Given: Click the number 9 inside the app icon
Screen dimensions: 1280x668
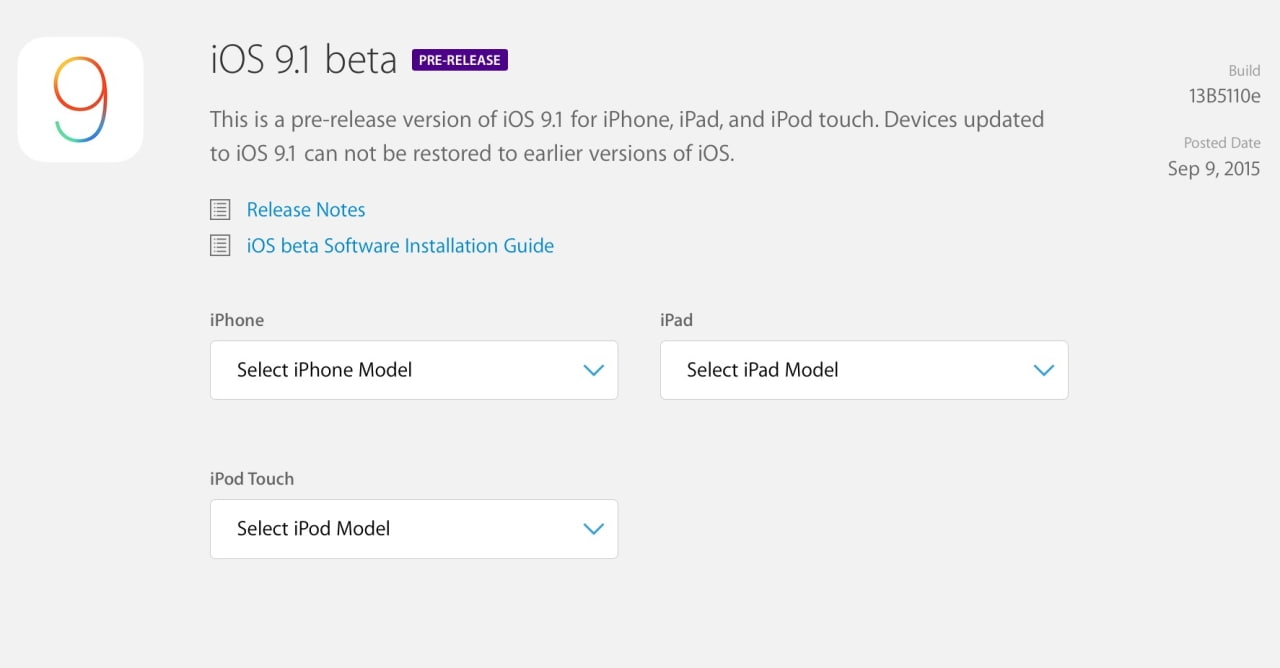Looking at the screenshot, I should [82, 97].
